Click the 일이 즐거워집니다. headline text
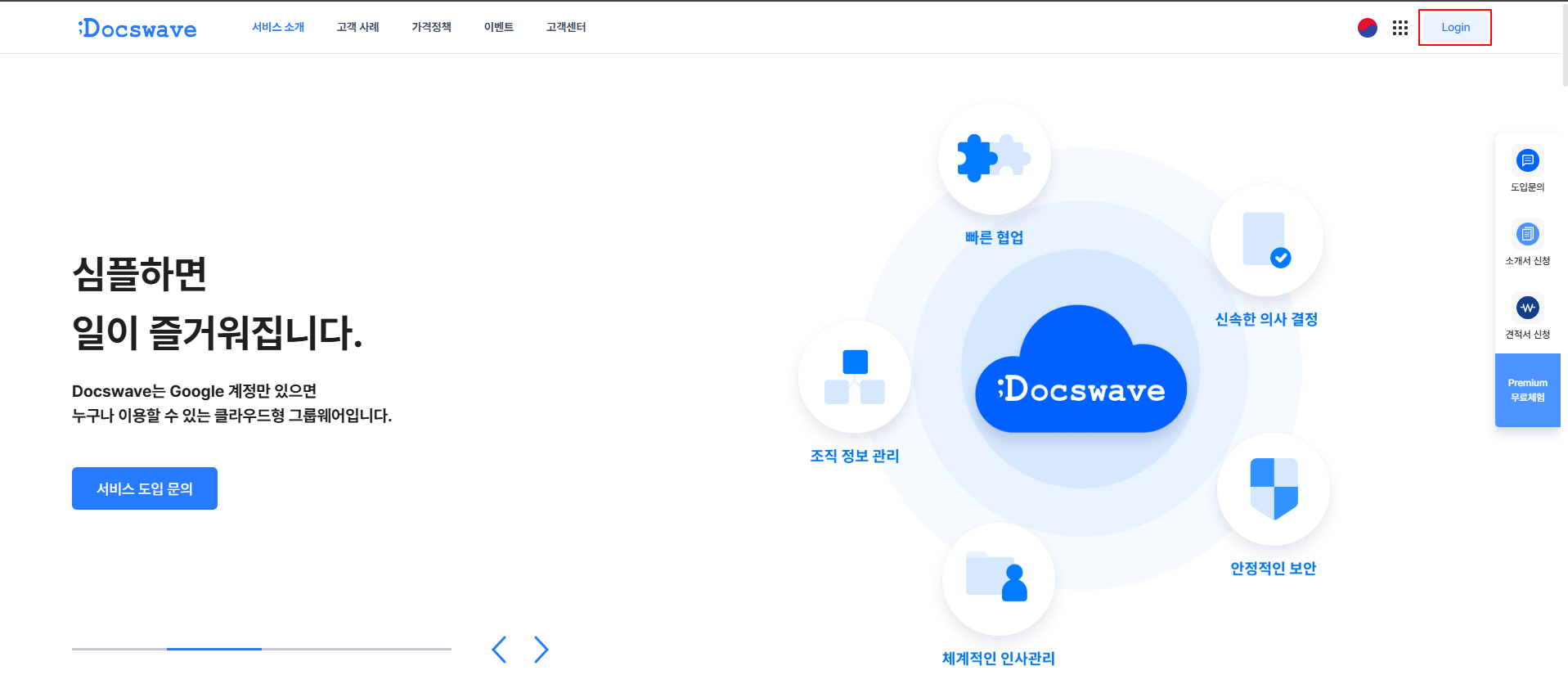This screenshot has width=1568, height=684. (x=218, y=332)
